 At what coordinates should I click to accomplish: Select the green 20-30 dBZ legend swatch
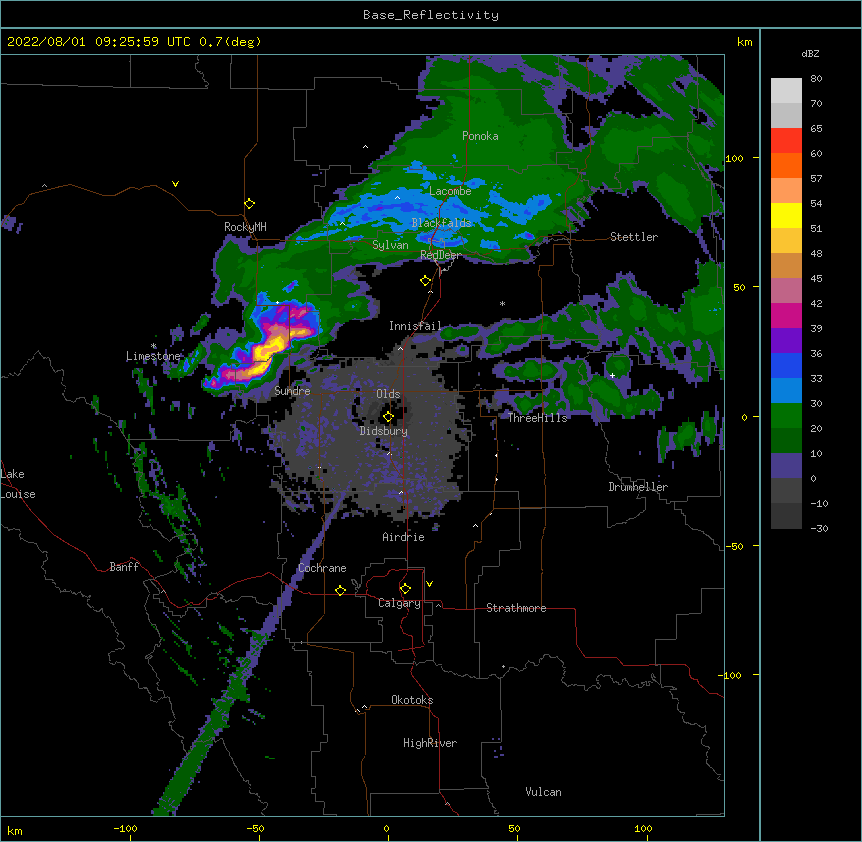786,416
